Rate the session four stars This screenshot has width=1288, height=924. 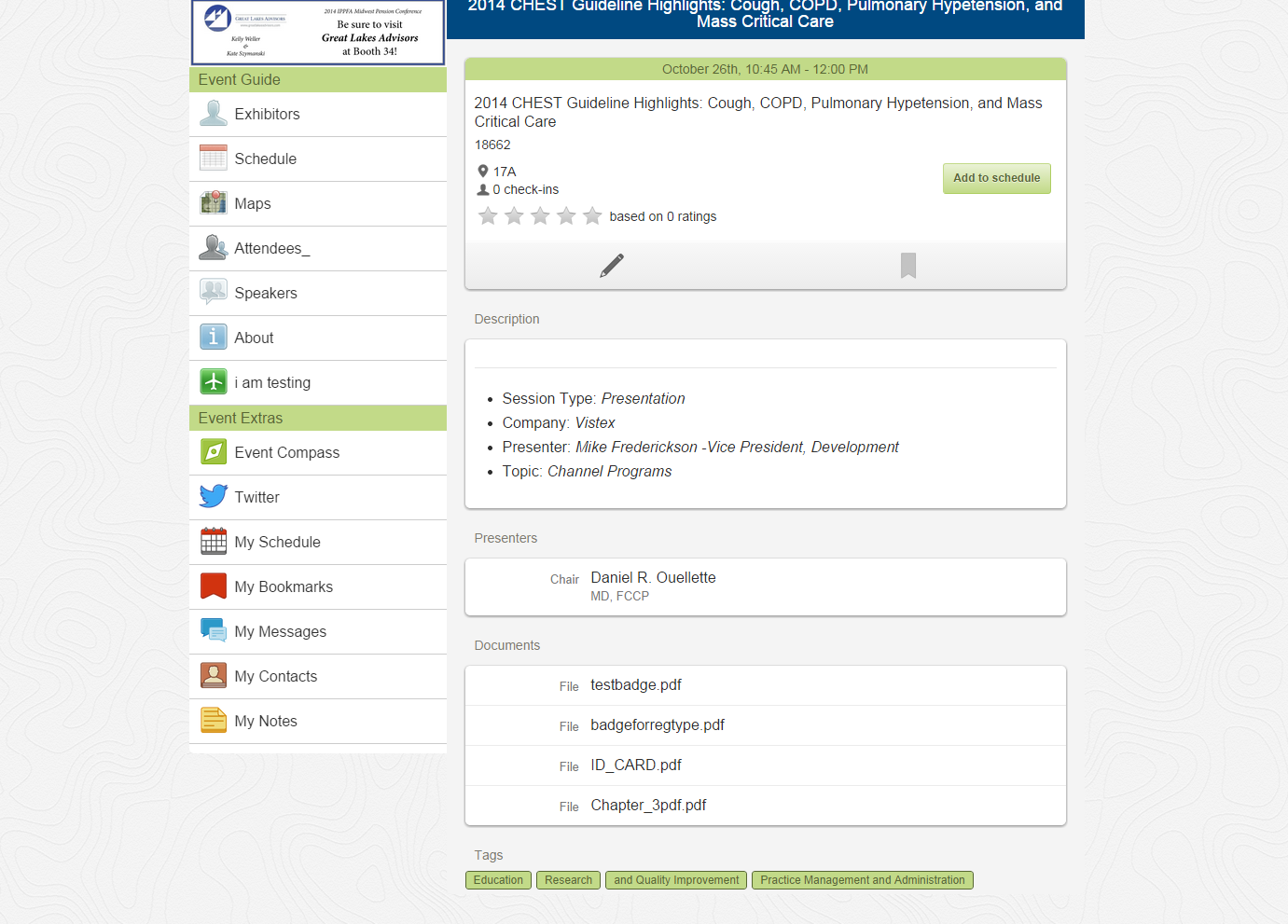click(566, 216)
